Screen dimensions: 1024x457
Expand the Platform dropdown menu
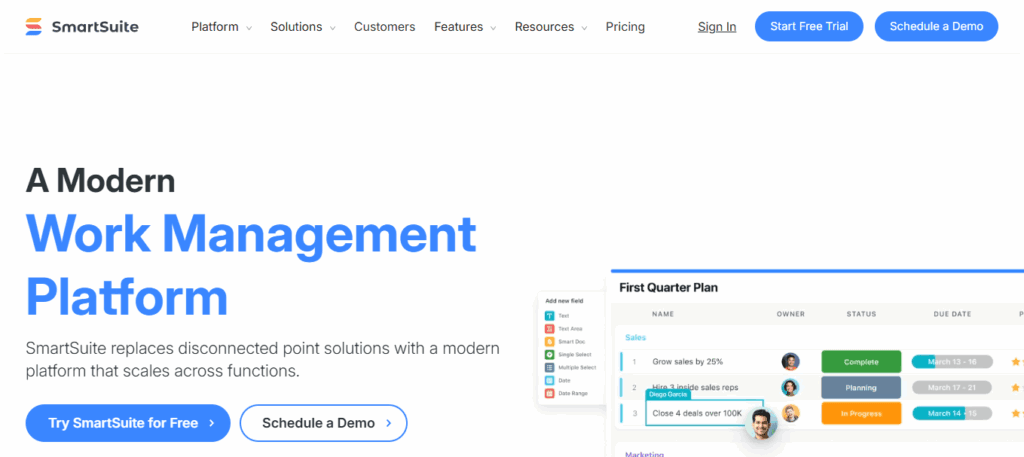click(221, 27)
